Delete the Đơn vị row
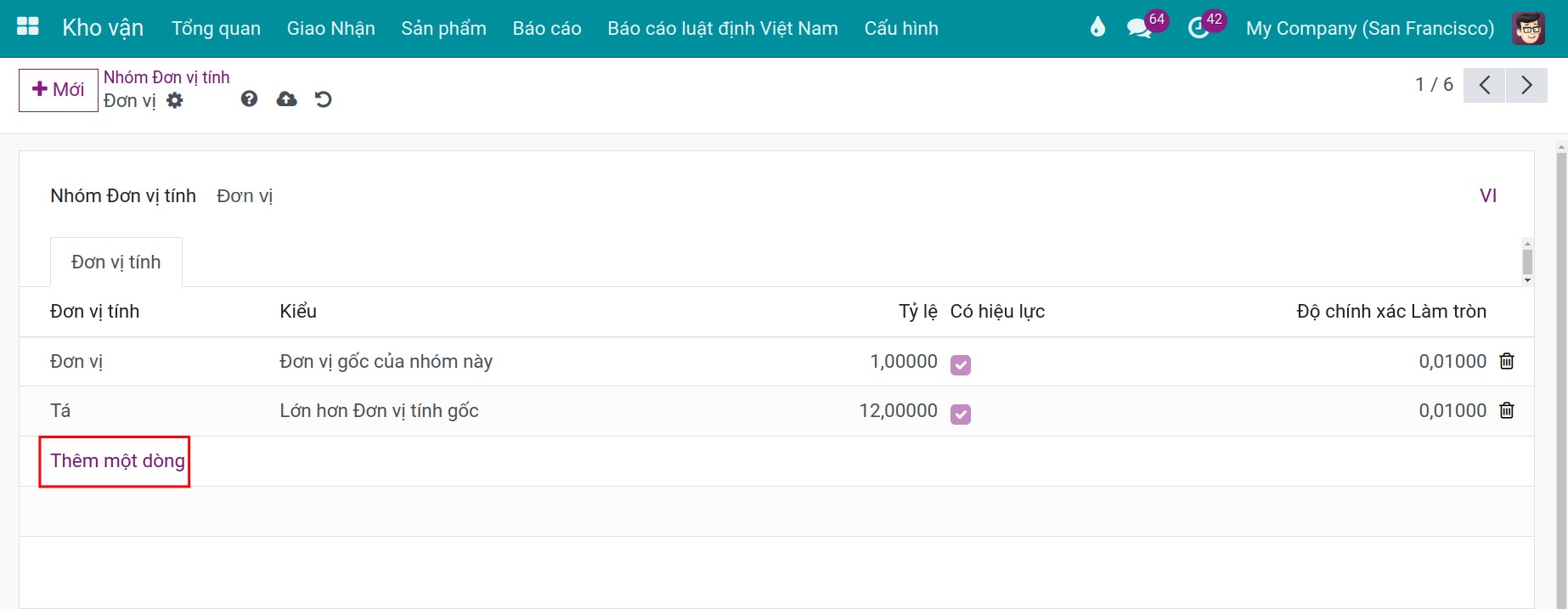The height and width of the screenshot is (609, 1568). pos(1507,361)
